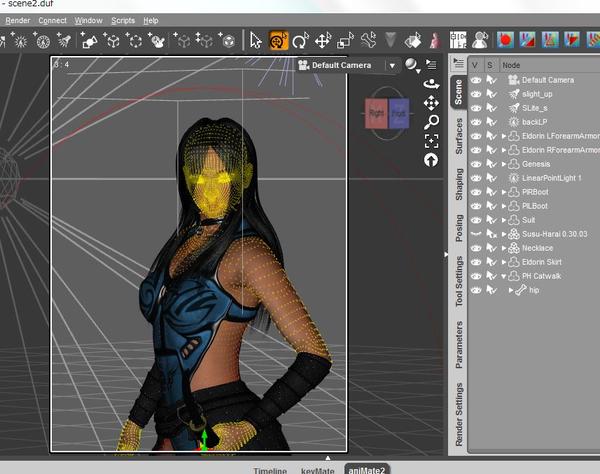Choose the Translate four-arrow tool
Screen dimensions: 600x474
pyautogui.click(x=323, y=40)
